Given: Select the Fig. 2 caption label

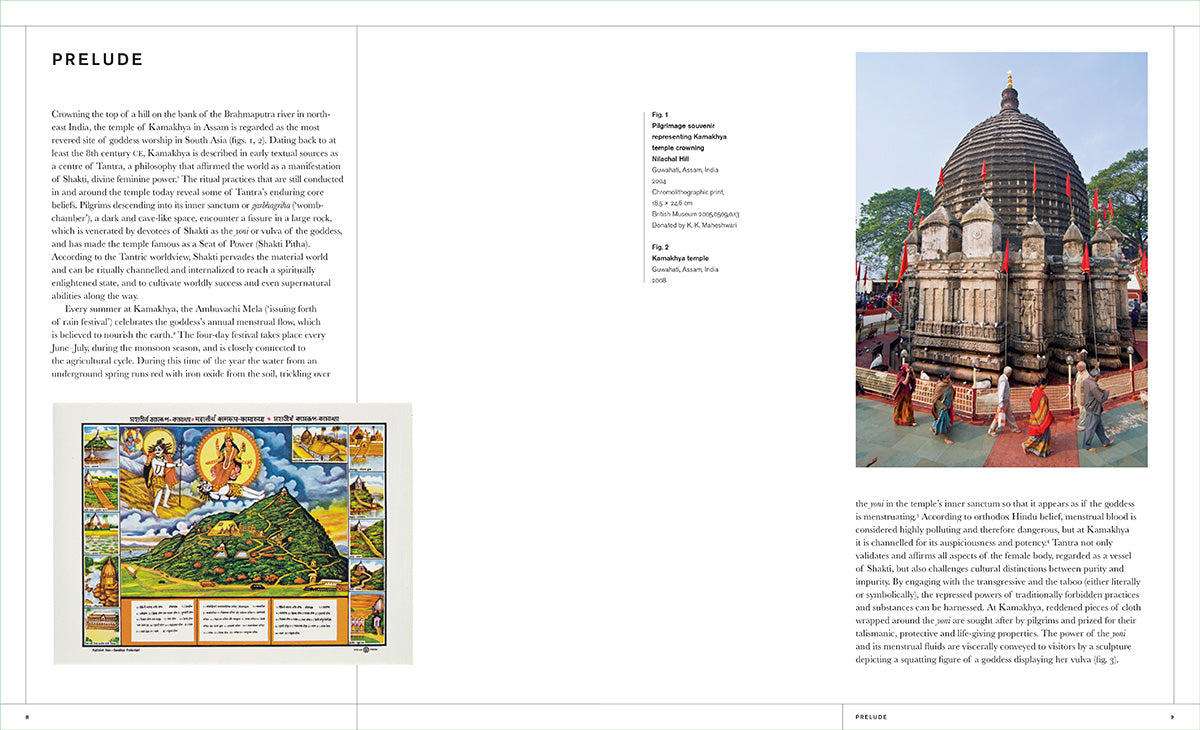Looking at the screenshot, I should pyautogui.click(x=660, y=247).
